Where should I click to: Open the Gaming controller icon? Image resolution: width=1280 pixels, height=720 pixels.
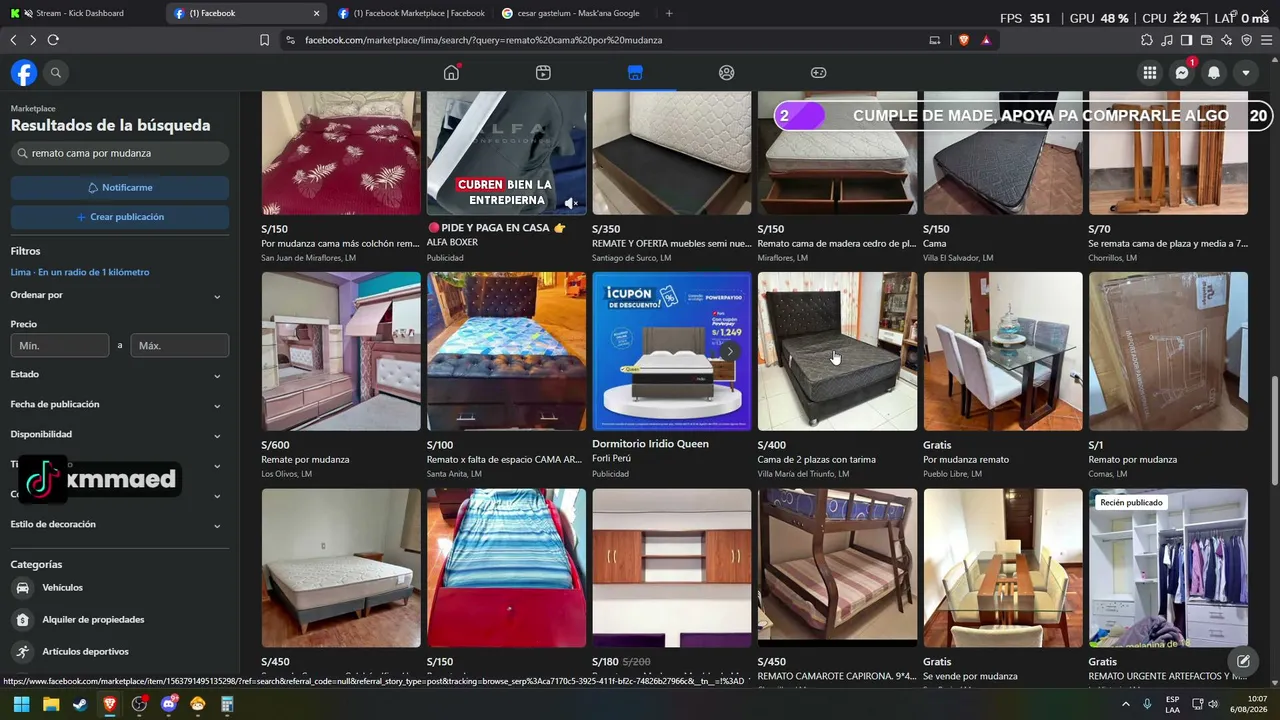pyautogui.click(x=818, y=73)
